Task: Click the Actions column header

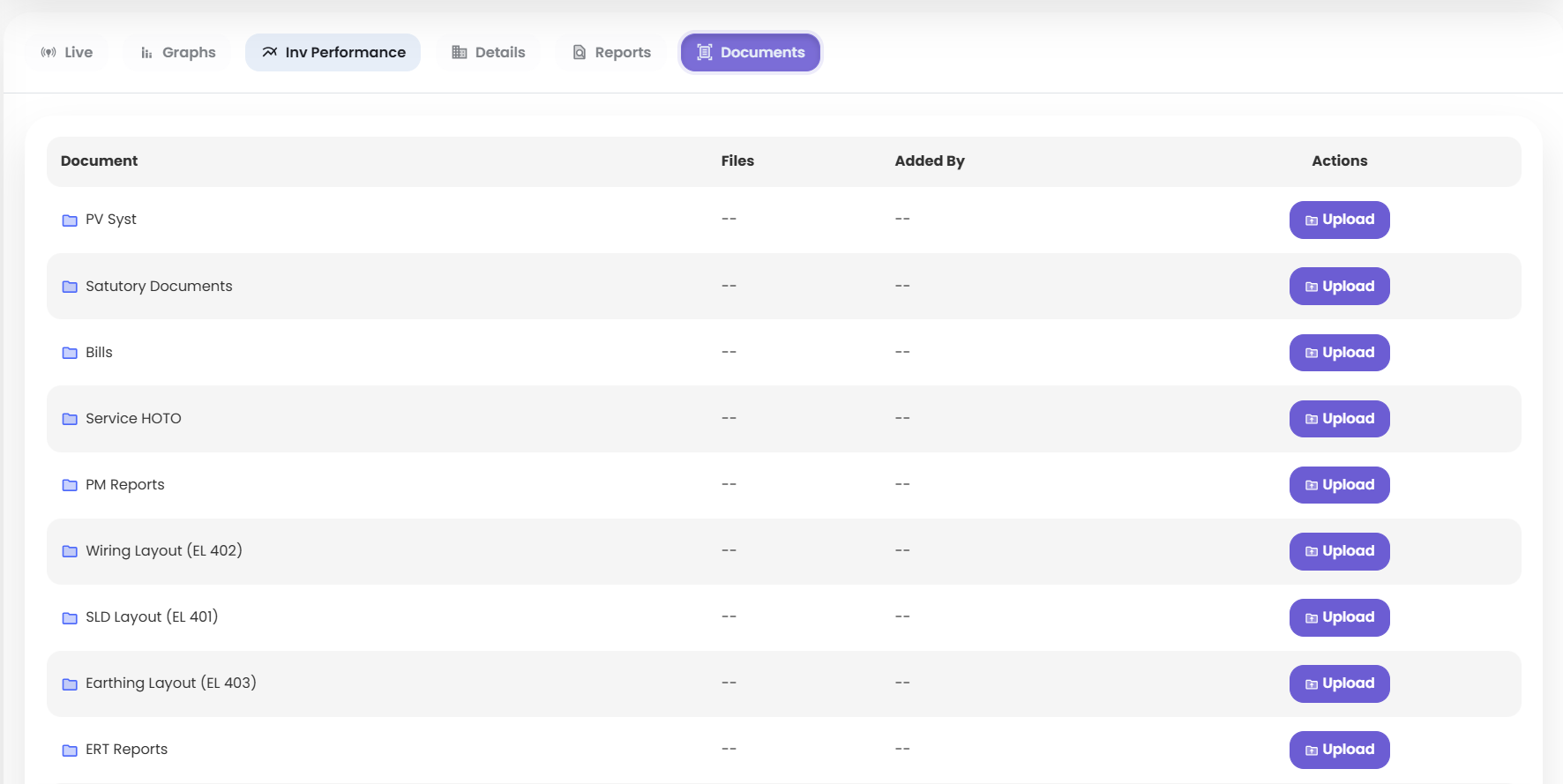Action: 1339,161
